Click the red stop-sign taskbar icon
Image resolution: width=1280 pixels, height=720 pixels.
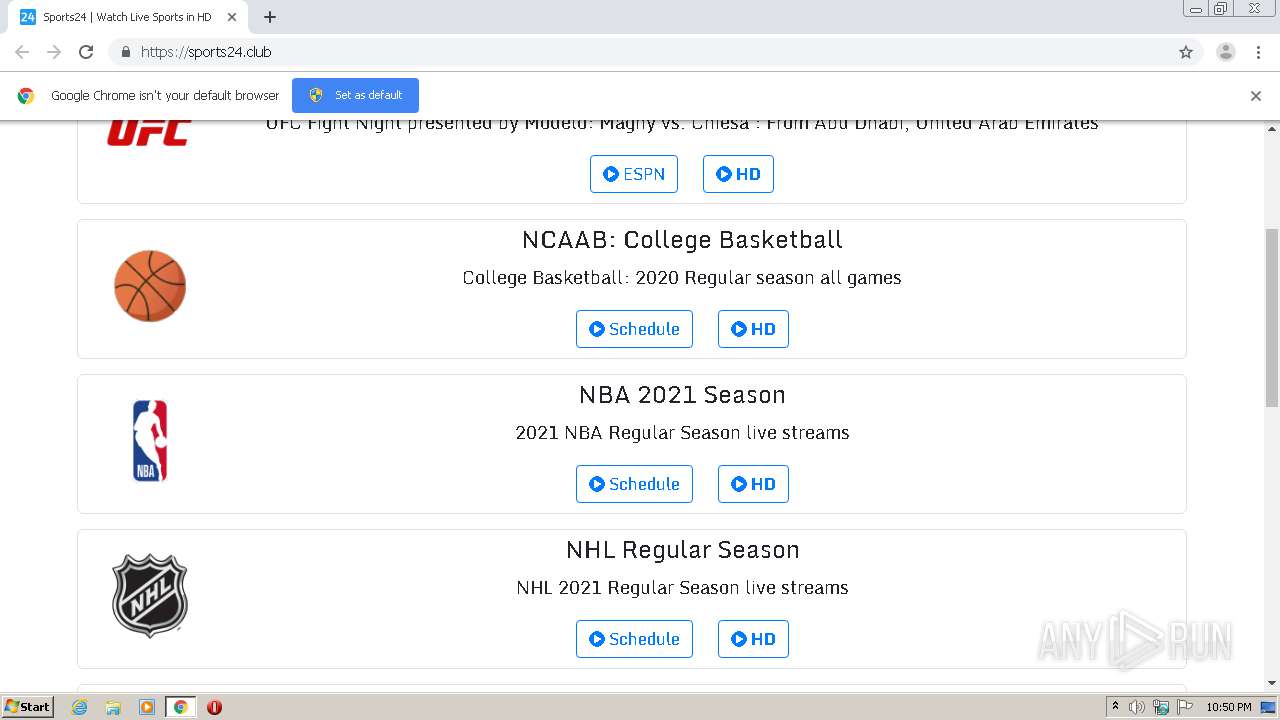click(x=214, y=707)
